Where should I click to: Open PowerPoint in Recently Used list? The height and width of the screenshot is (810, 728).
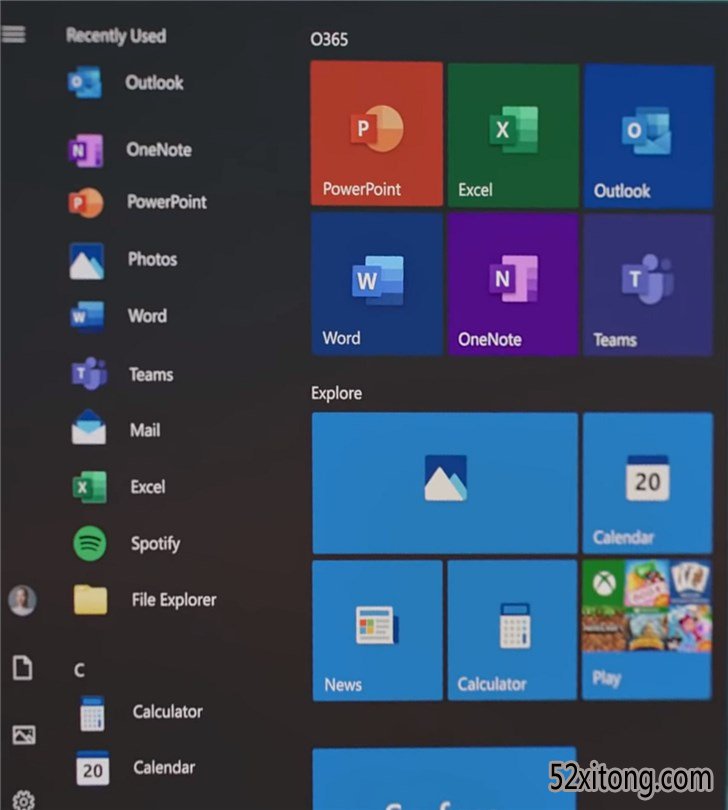click(x=137, y=202)
